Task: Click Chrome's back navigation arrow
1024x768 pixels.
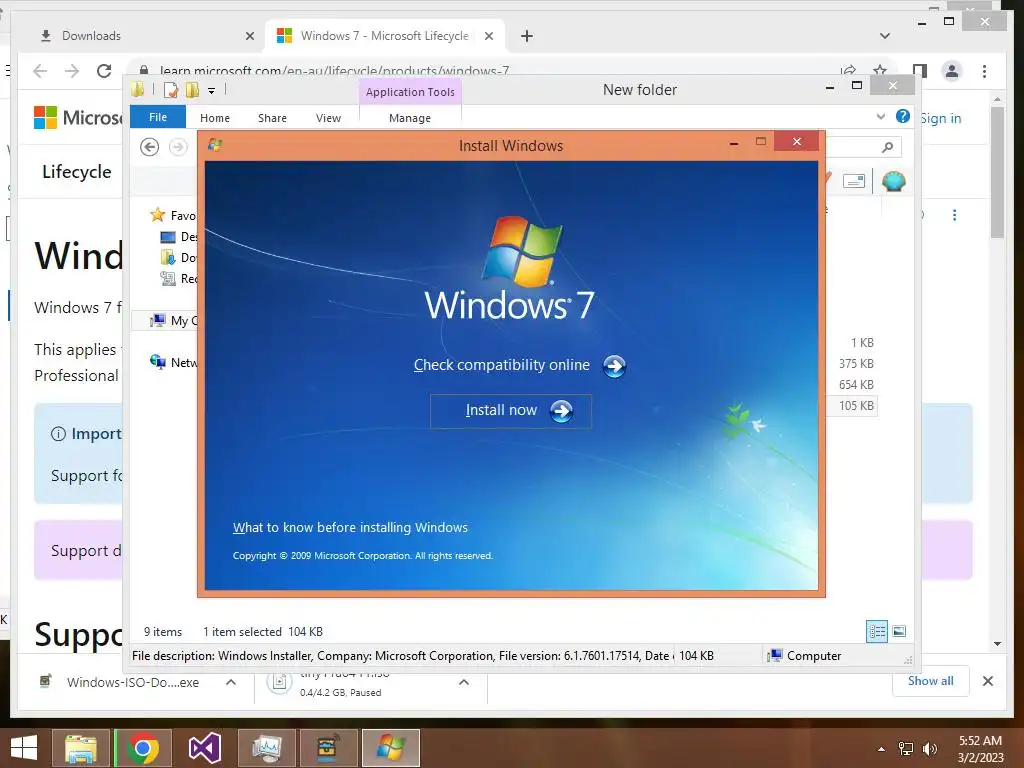Action: [40, 71]
